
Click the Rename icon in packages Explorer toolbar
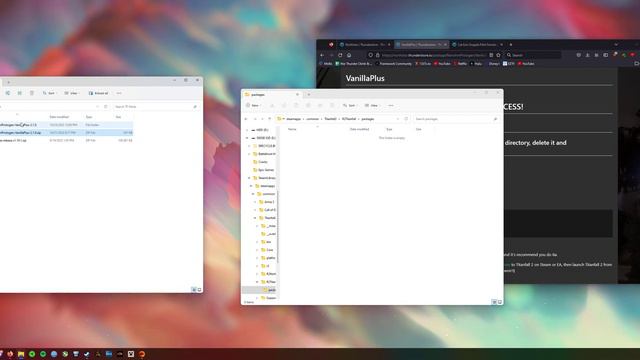point(308,105)
